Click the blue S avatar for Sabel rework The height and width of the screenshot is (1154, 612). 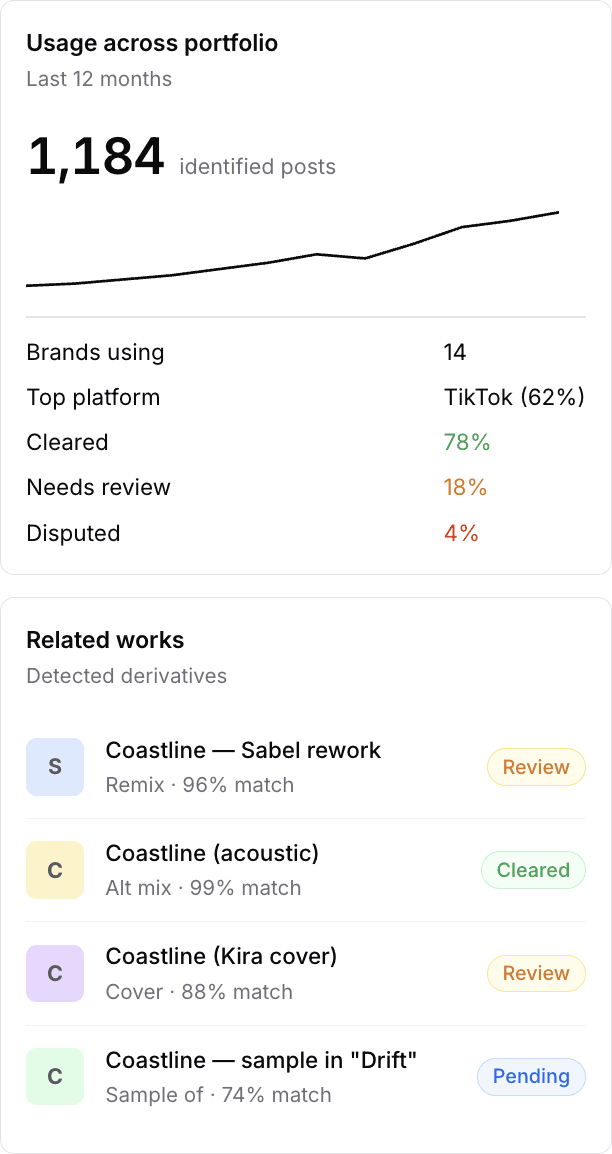(x=55, y=767)
